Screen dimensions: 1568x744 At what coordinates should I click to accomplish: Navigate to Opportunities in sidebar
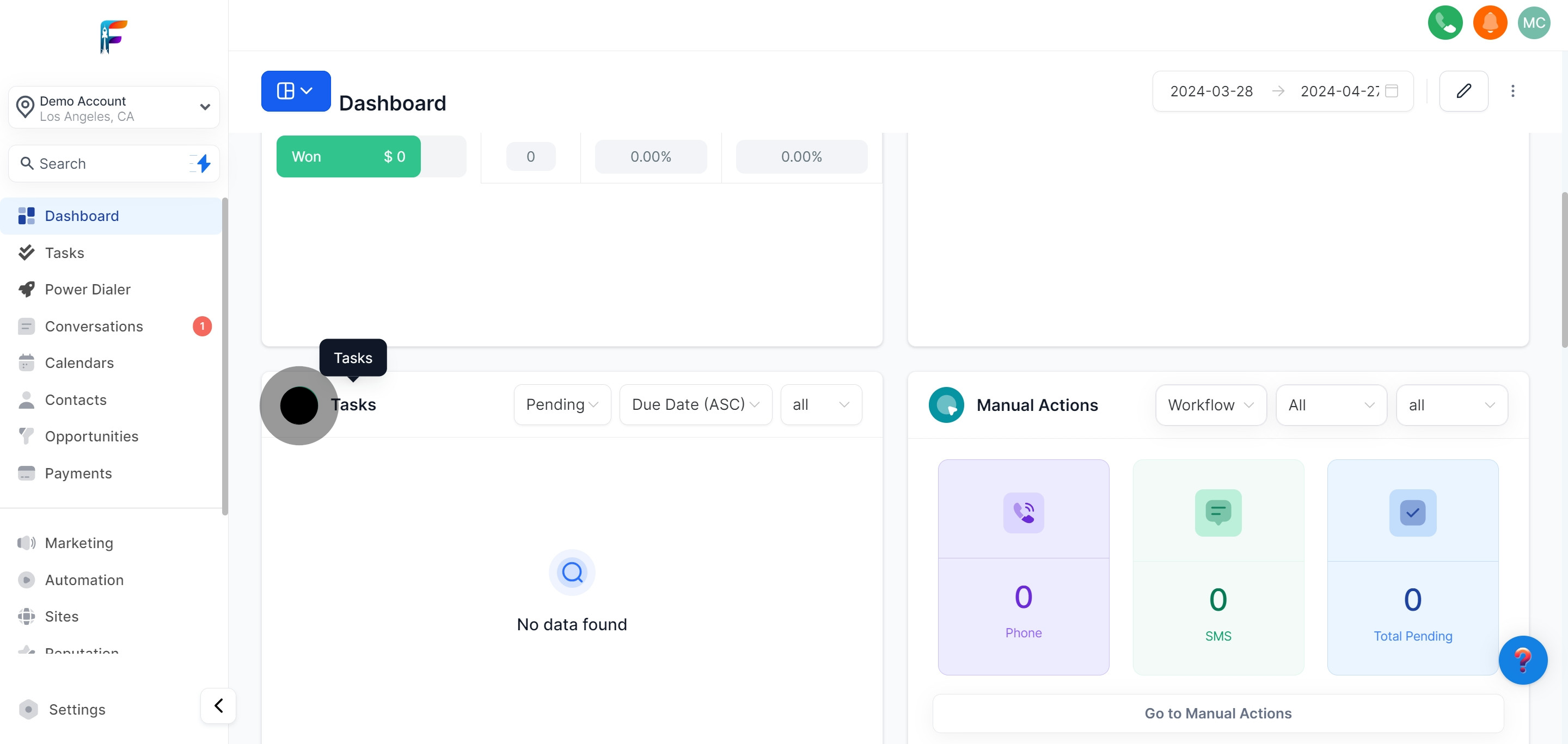91,437
